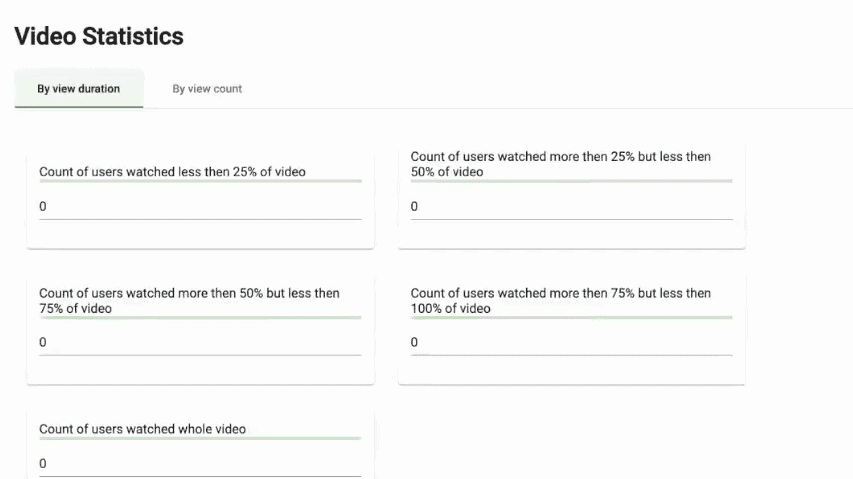This screenshot has height=479, width=853.
Task: Click blank bottom area of 75%-100% card
Action: (571, 371)
